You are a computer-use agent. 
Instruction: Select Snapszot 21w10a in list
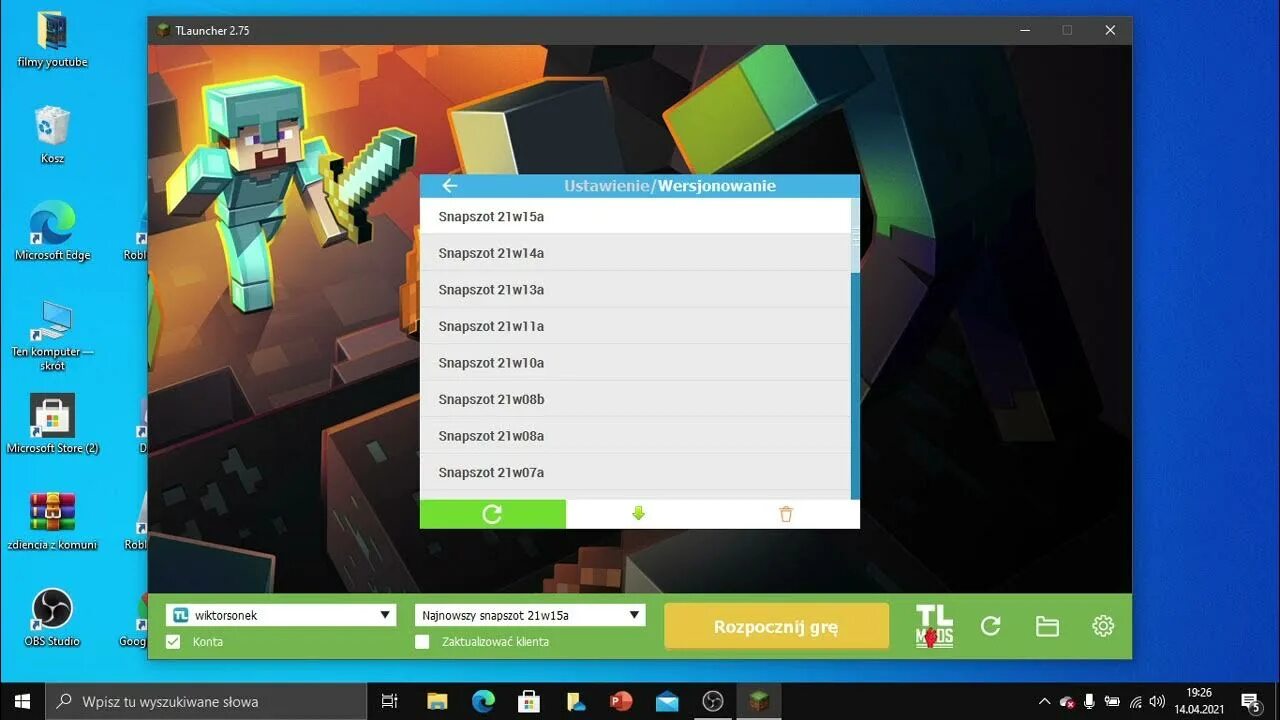[635, 362]
